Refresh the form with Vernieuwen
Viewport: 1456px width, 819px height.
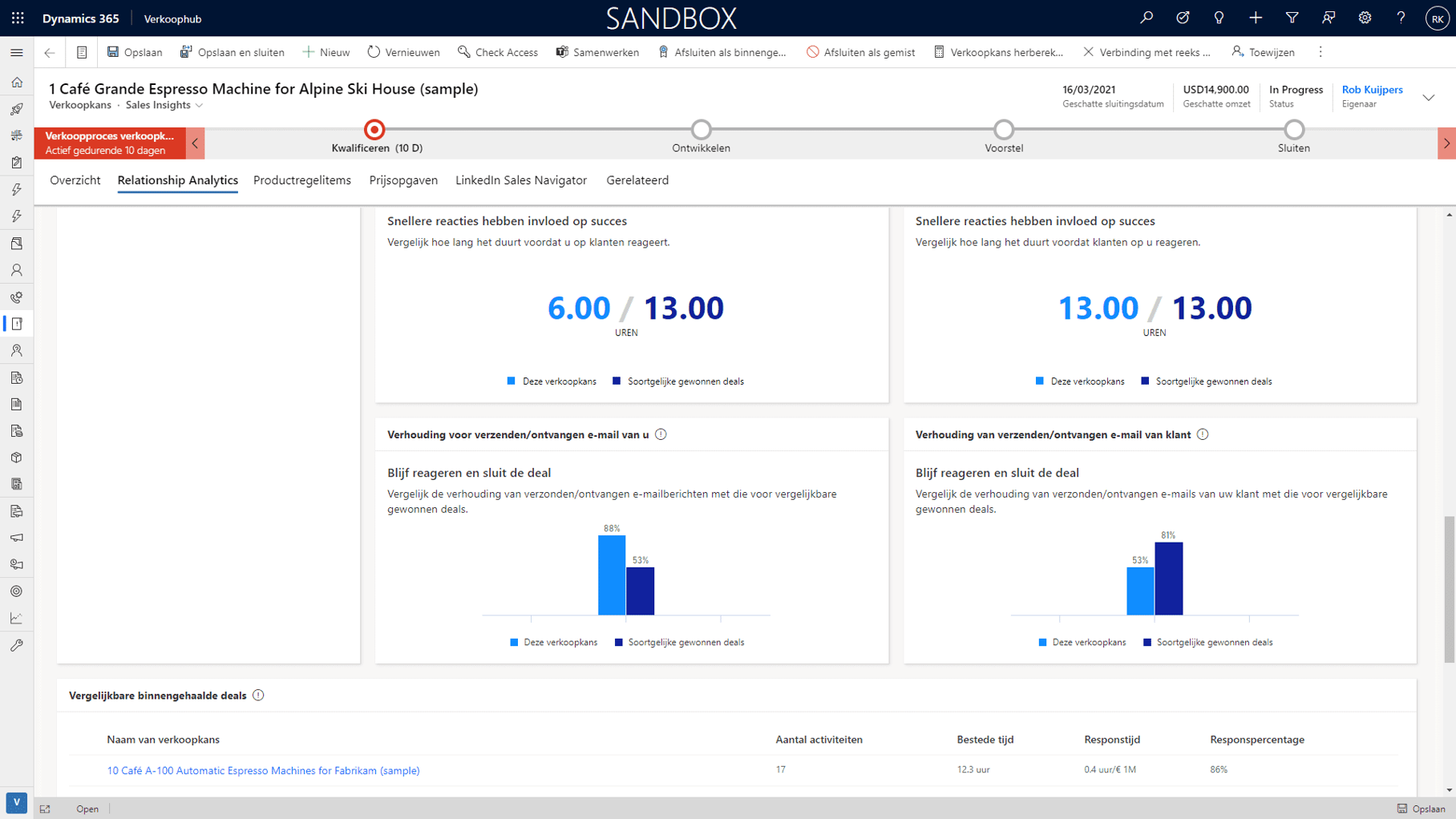click(x=404, y=52)
